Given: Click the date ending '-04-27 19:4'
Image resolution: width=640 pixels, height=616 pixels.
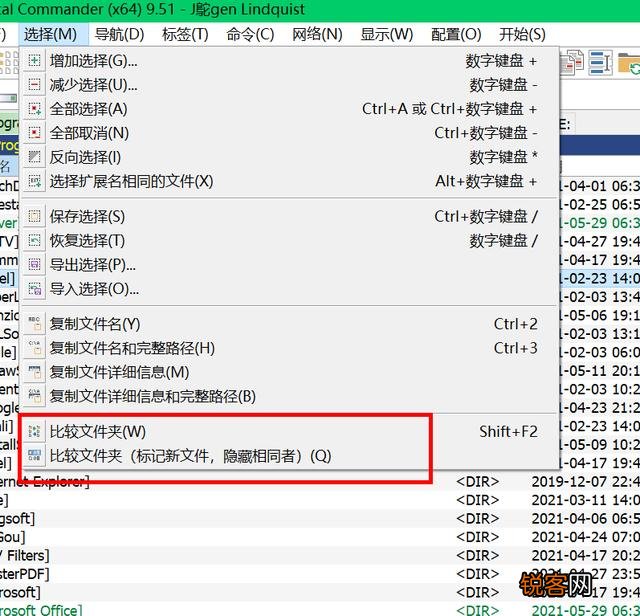Looking at the screenshot, I should [x=600, y=241].
